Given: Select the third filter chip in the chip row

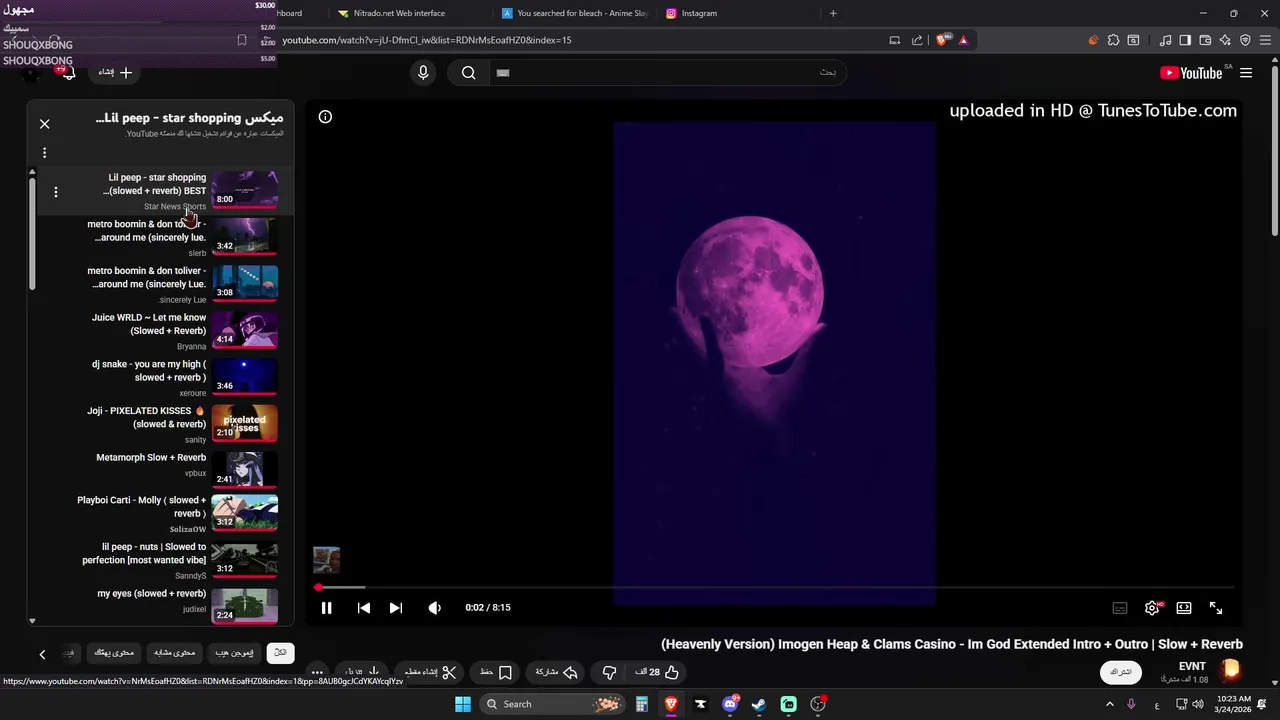Looking at the screenshot, I should coord(175,653).
